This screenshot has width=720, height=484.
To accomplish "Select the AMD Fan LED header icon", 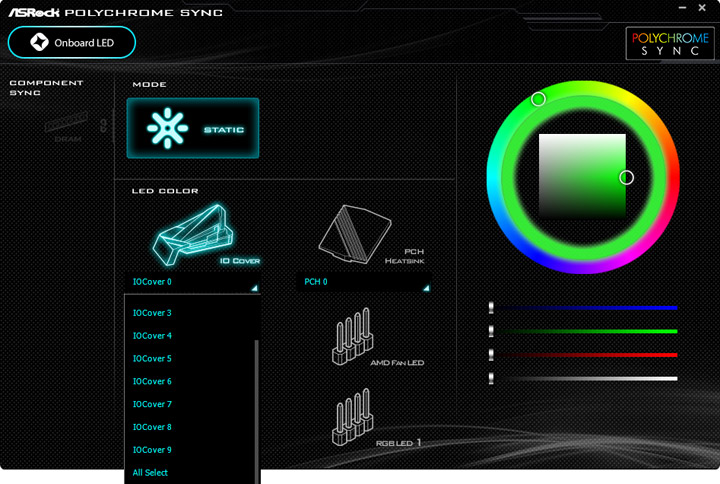I will pyautogui.click(x=352, y=337).
